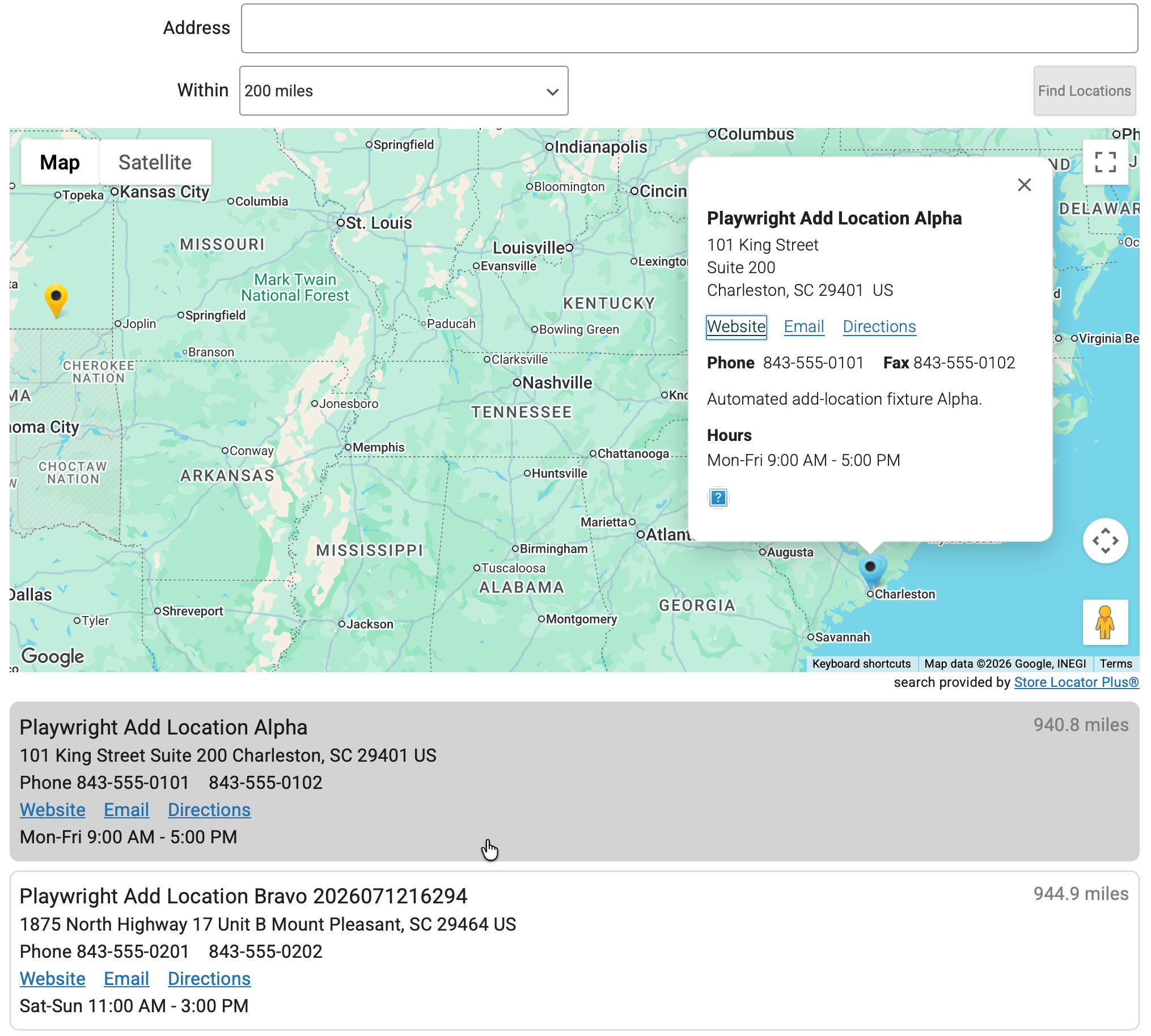Close the Alpha location info window
The image size is (1151, 1036).
coord(1024,184)
